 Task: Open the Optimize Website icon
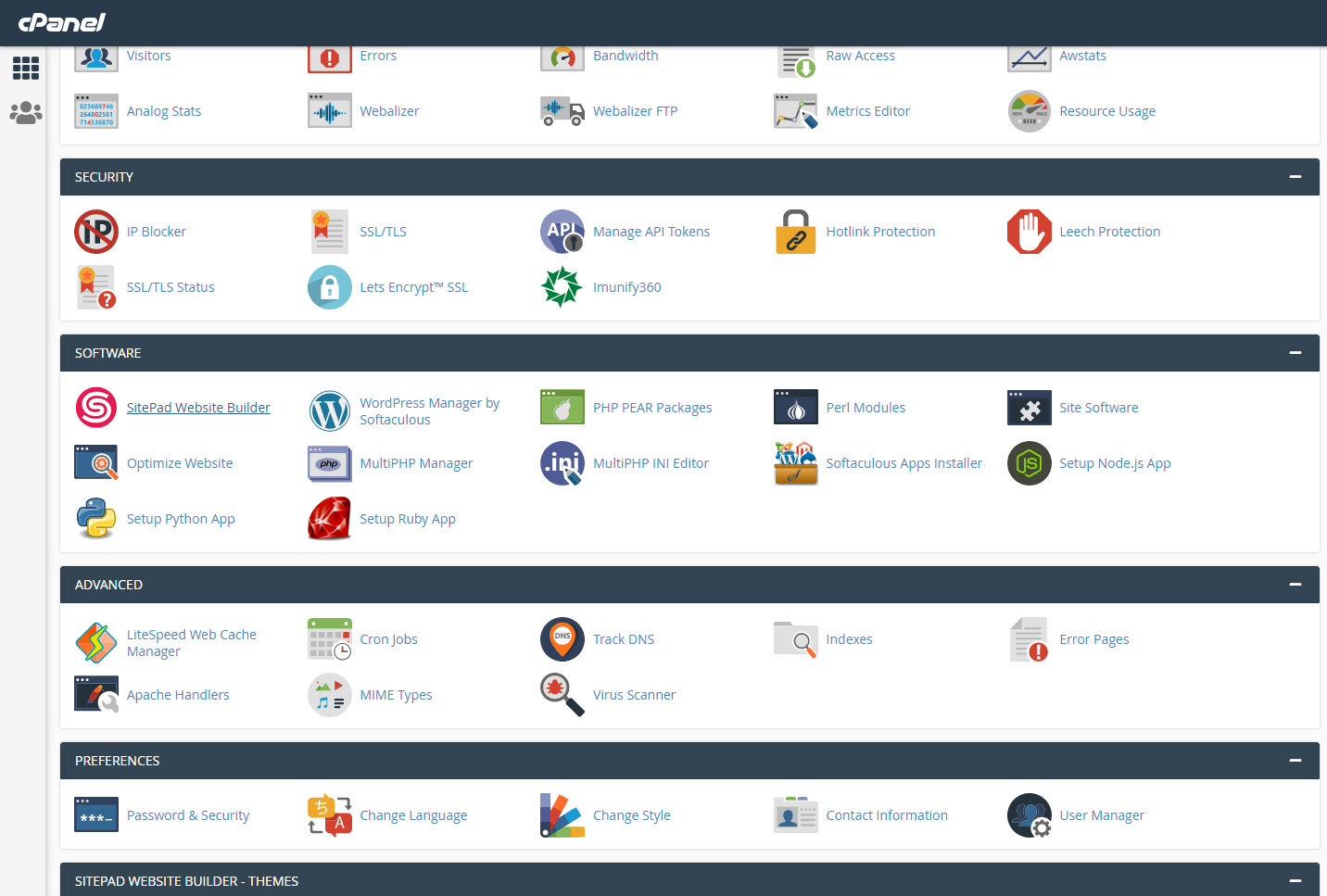pyautogui.click(x=96, y=463)
